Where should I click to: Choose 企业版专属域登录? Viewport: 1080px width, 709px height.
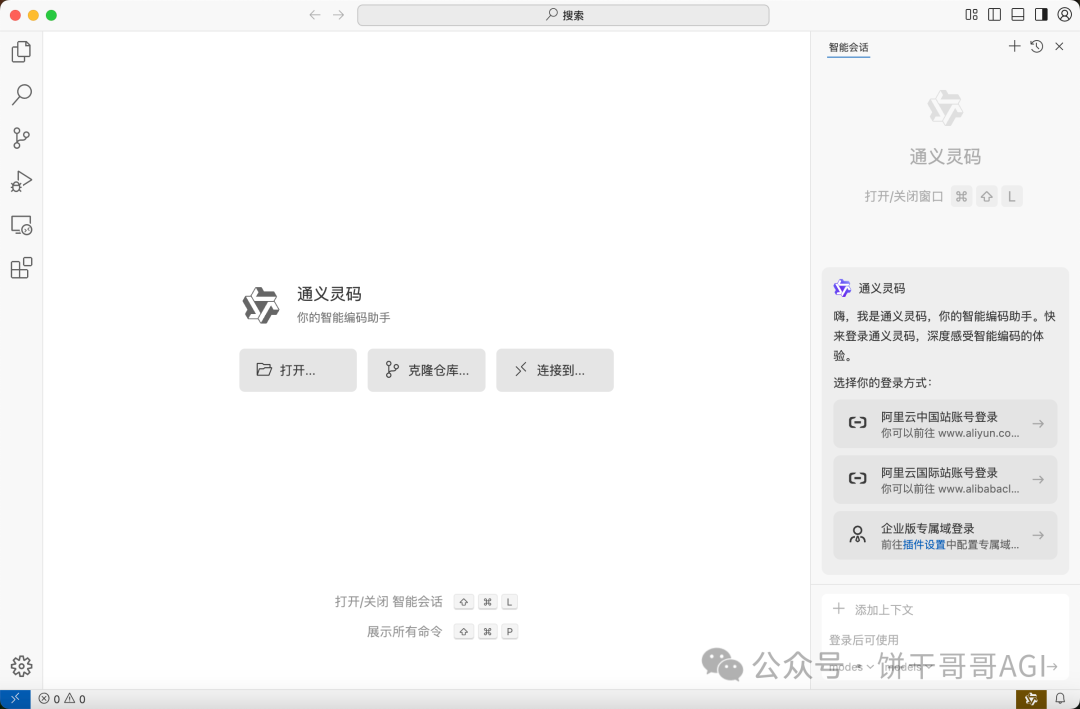coord(945,535)
